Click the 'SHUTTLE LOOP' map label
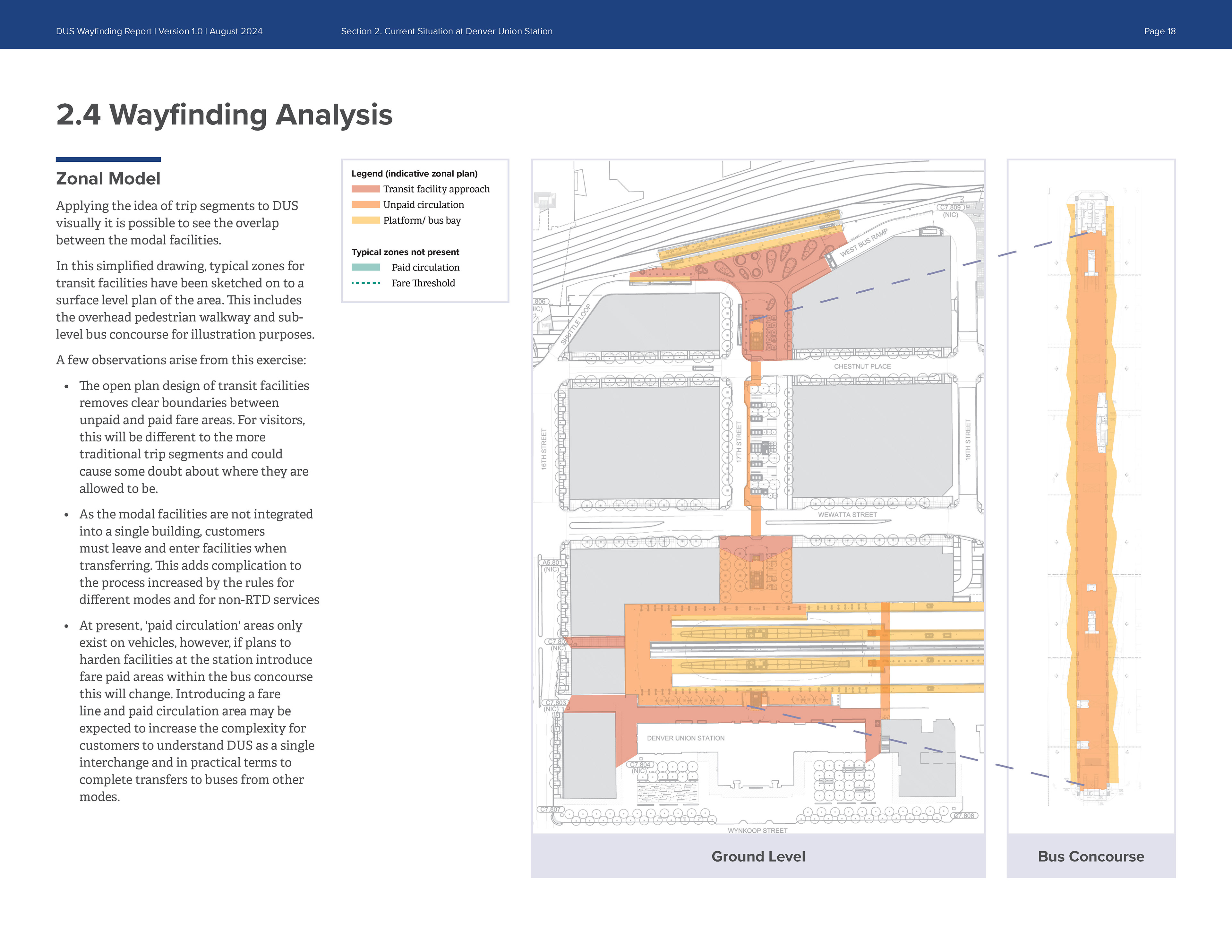The height and width of the screenshot is (952, 1232). pos(575,324)
